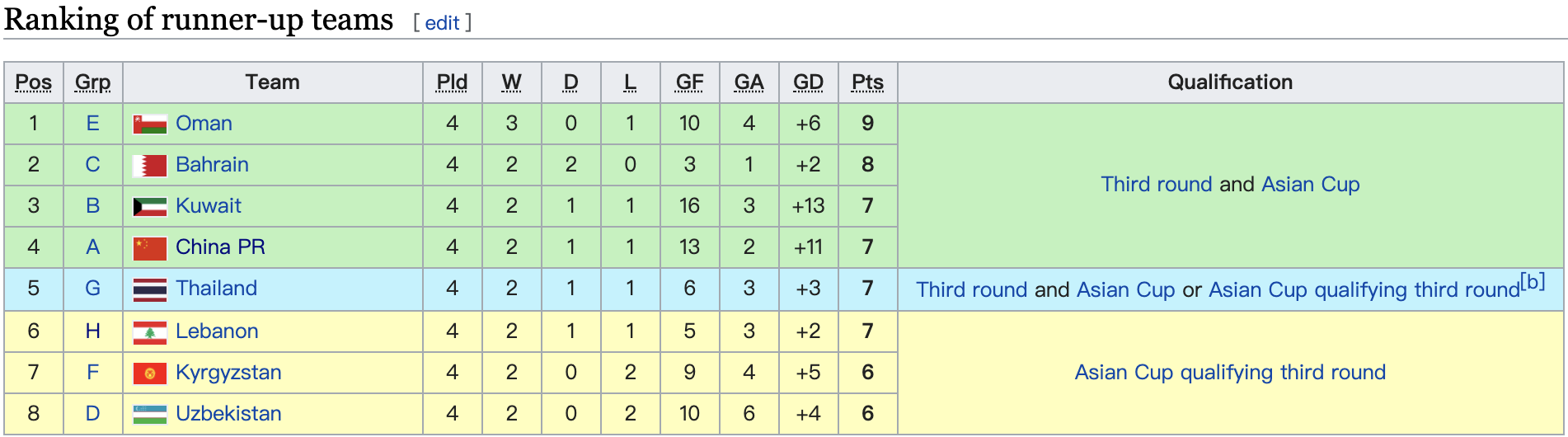Click the China PR flag icon

coord(150,248)
